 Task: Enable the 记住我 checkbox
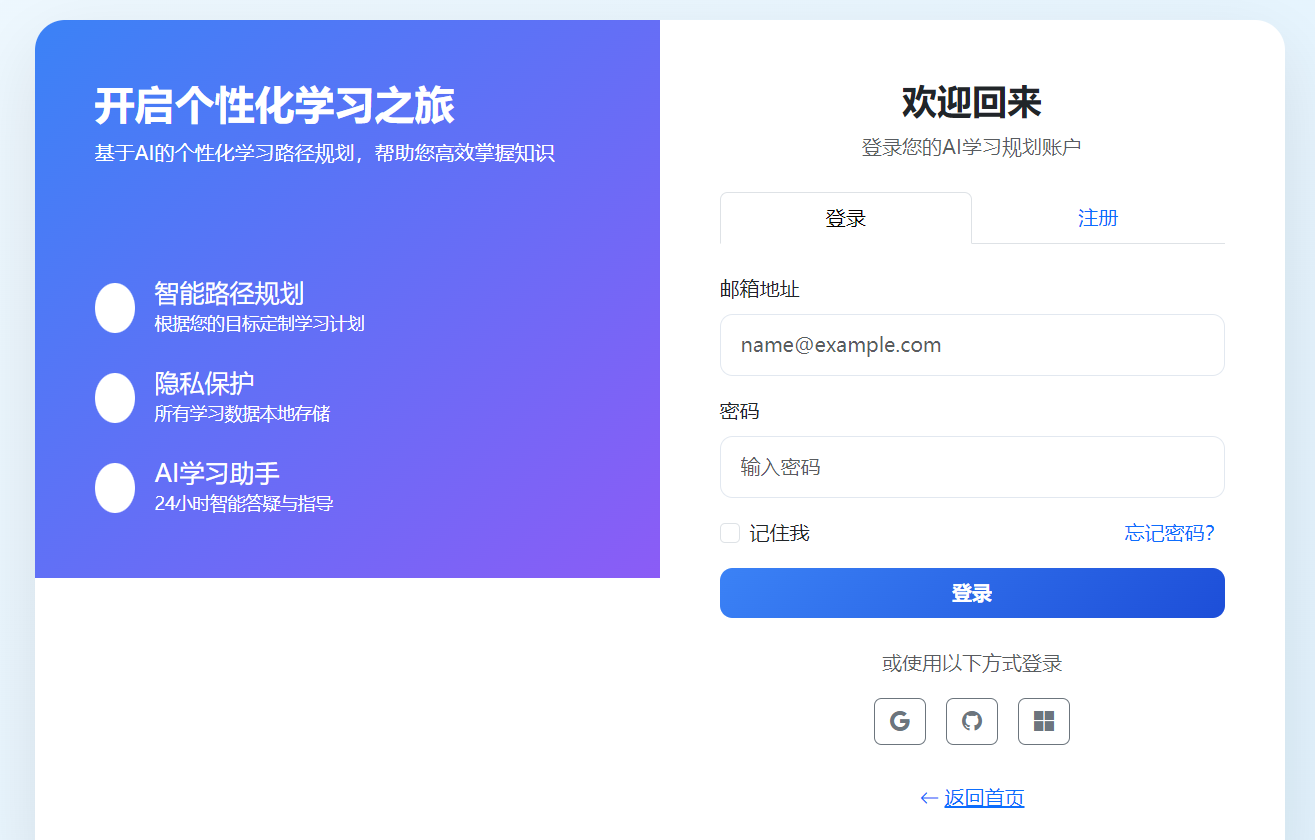point(729,533)
